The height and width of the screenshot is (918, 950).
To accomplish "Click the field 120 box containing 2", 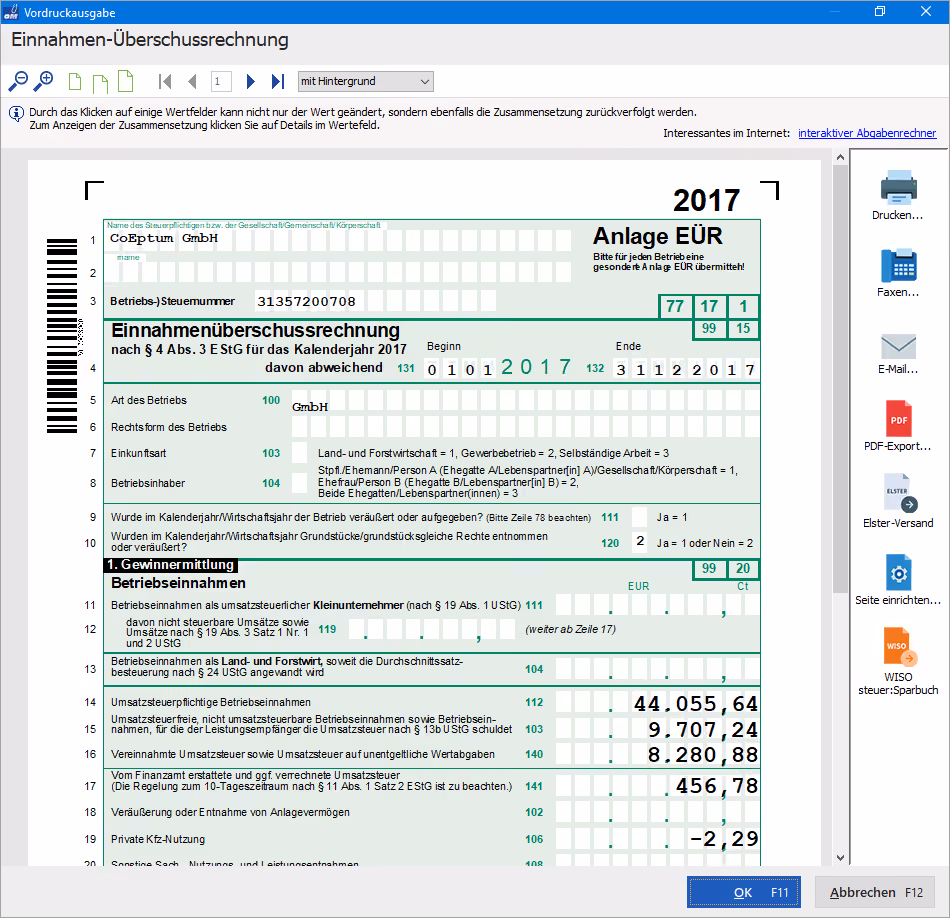I will point(640,541).
